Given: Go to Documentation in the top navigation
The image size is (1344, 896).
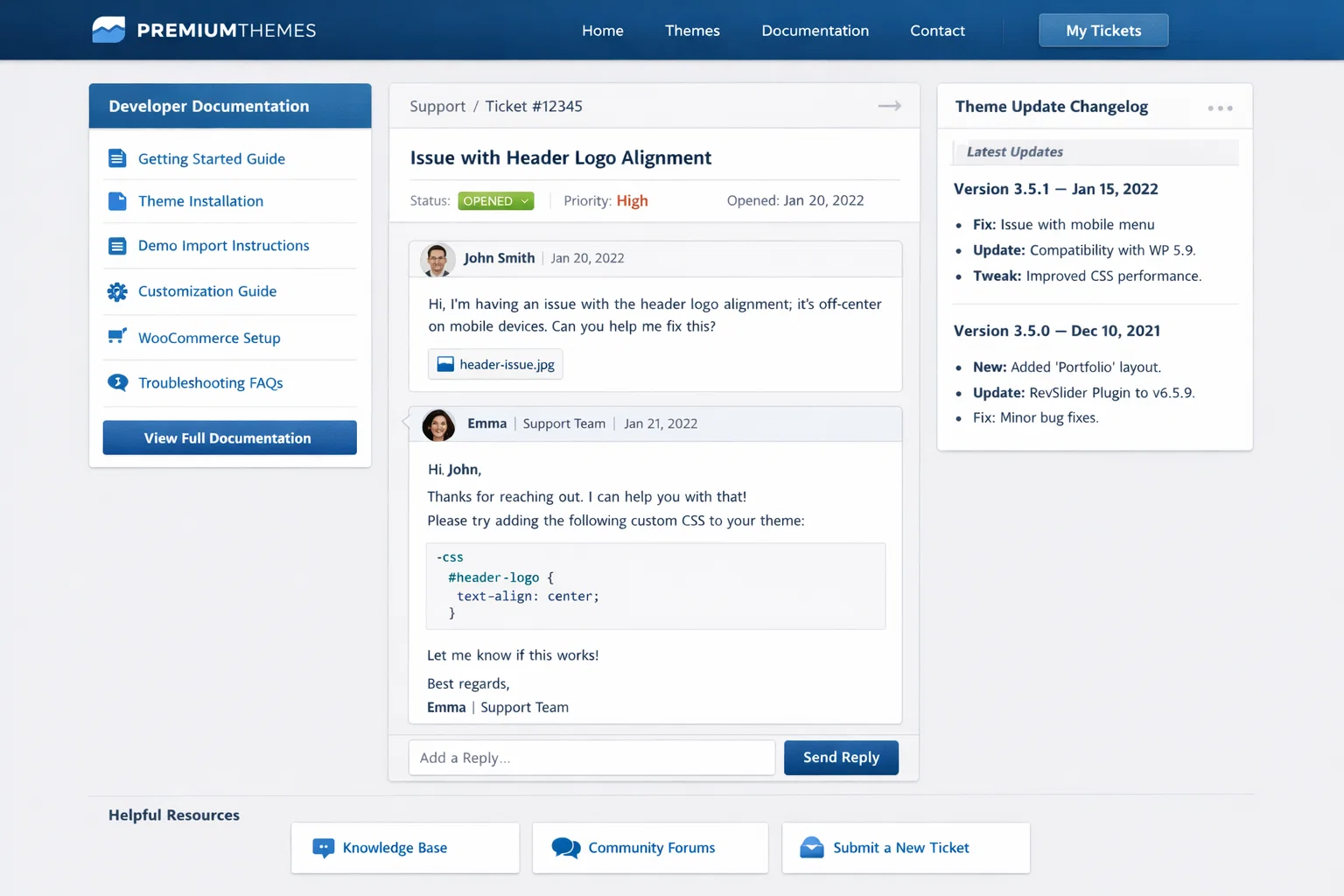Looking at the screenshot, I should [815, 31].
